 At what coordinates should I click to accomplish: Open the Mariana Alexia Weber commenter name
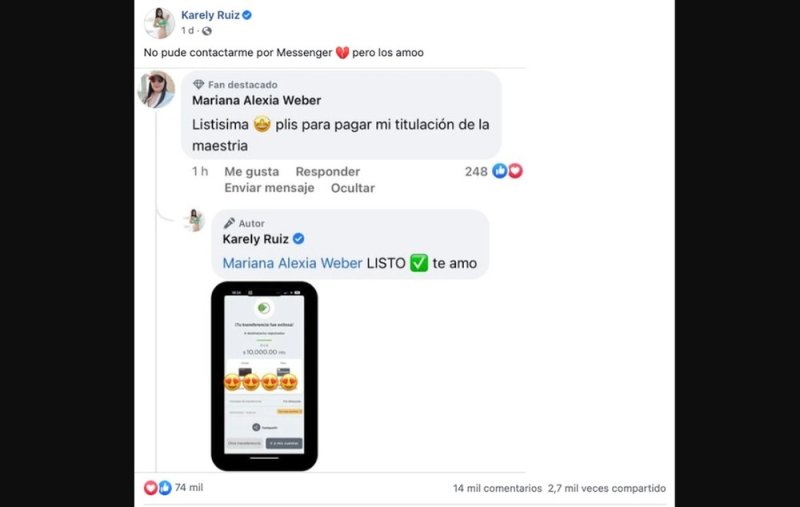(x=257, y=100)
